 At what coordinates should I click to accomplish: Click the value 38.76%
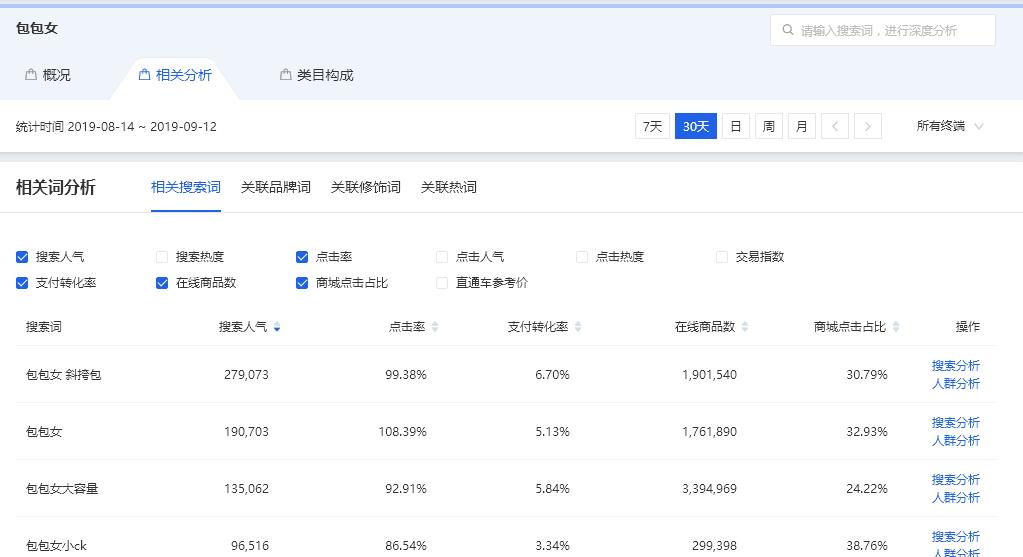(x=866, y=546)
